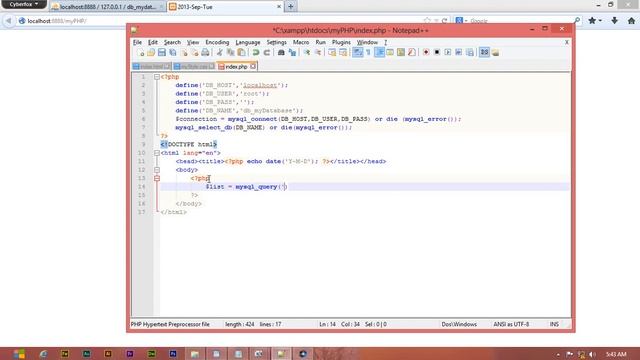Click the Redo toolbar icon

click(x=267, y=53)
